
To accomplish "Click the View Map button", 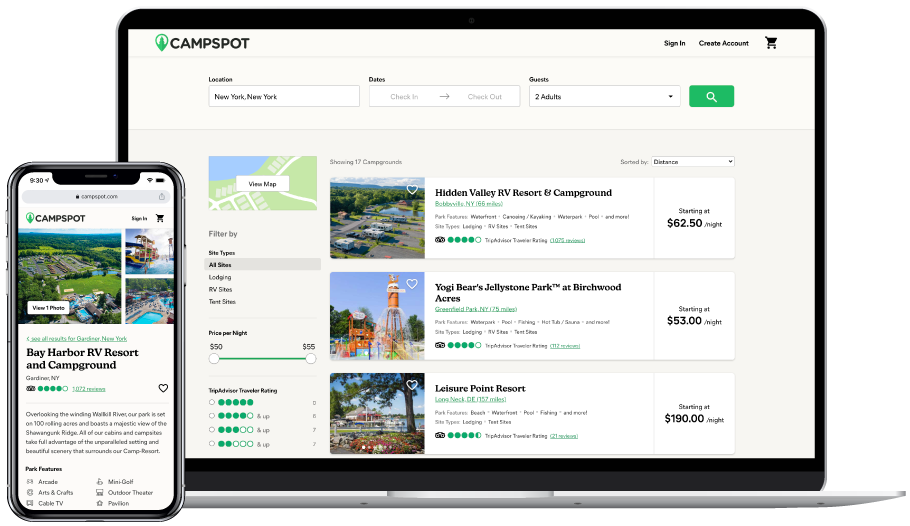I will point(262,184).
